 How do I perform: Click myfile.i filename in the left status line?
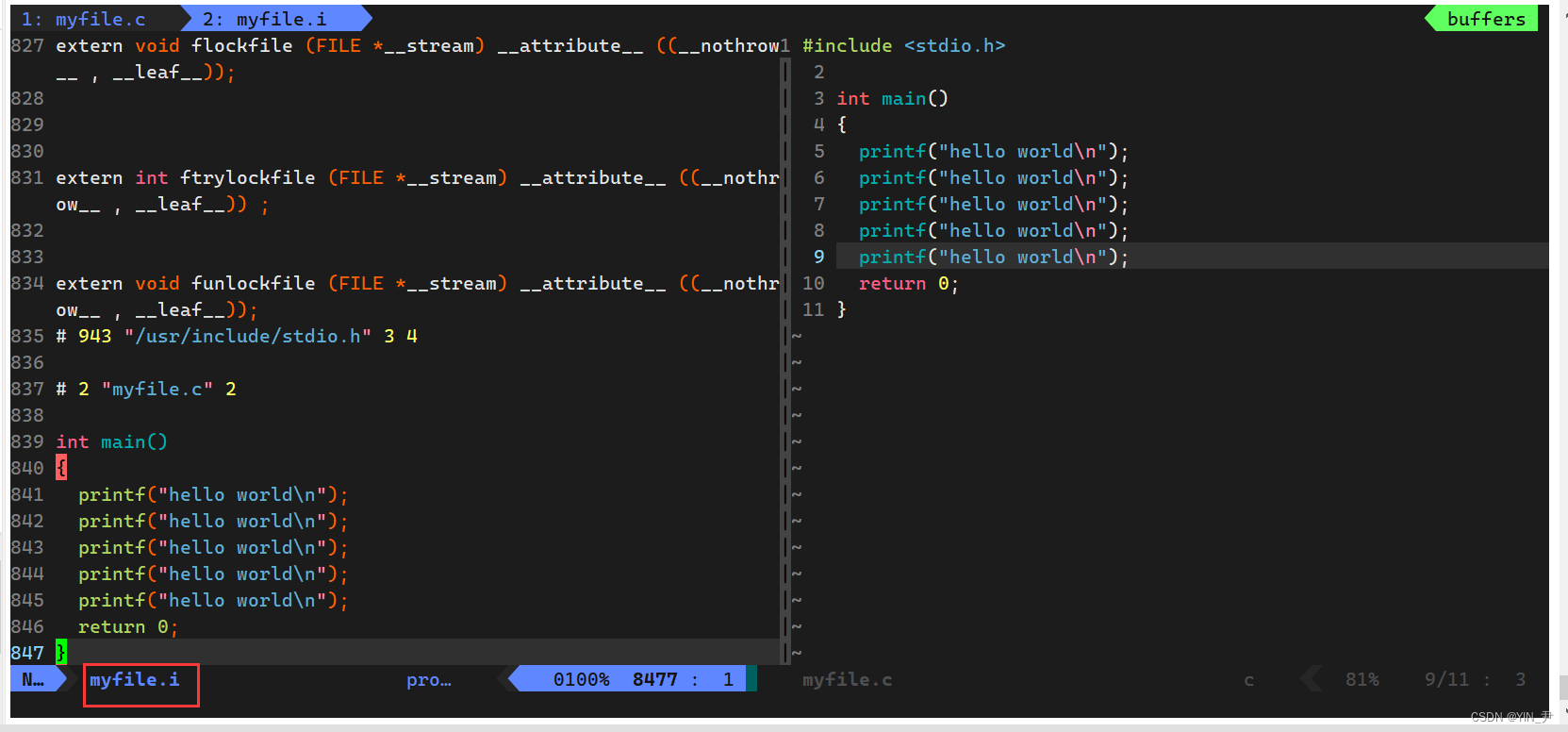tap(135, 679)
